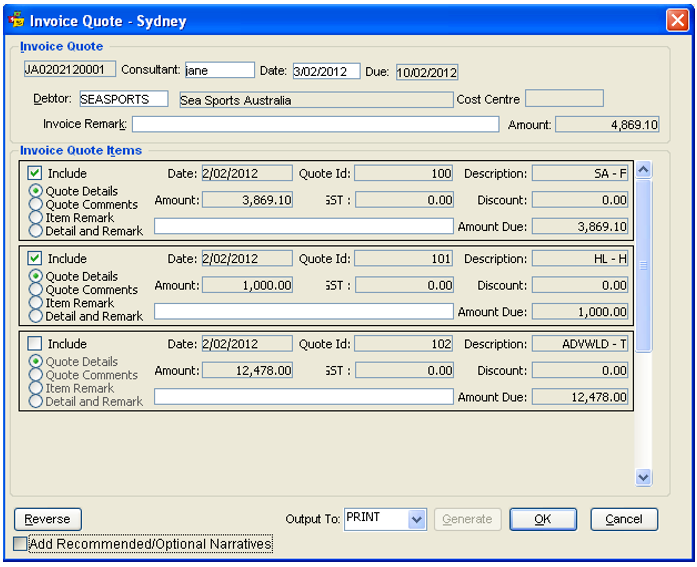Click remark text field for quote 101
Viewport: 697px width, 567px height.
tap(304, 311)
